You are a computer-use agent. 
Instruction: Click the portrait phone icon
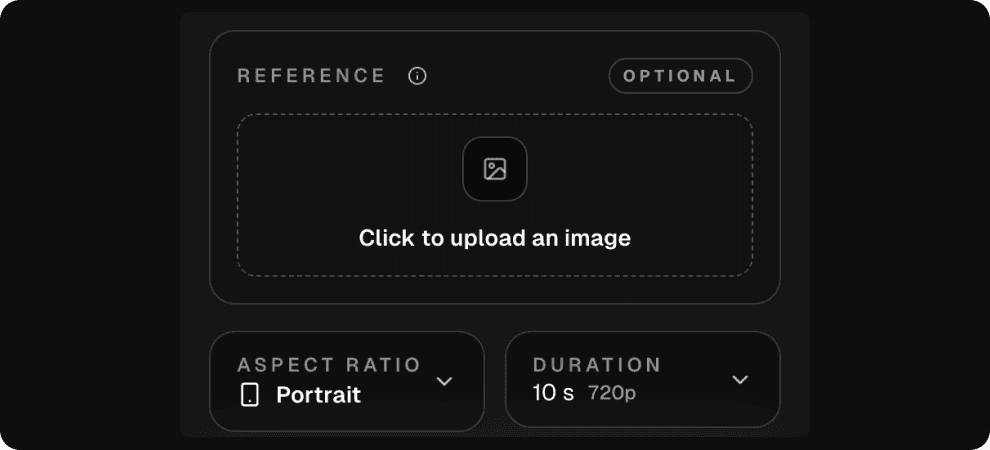click(250, 395)
